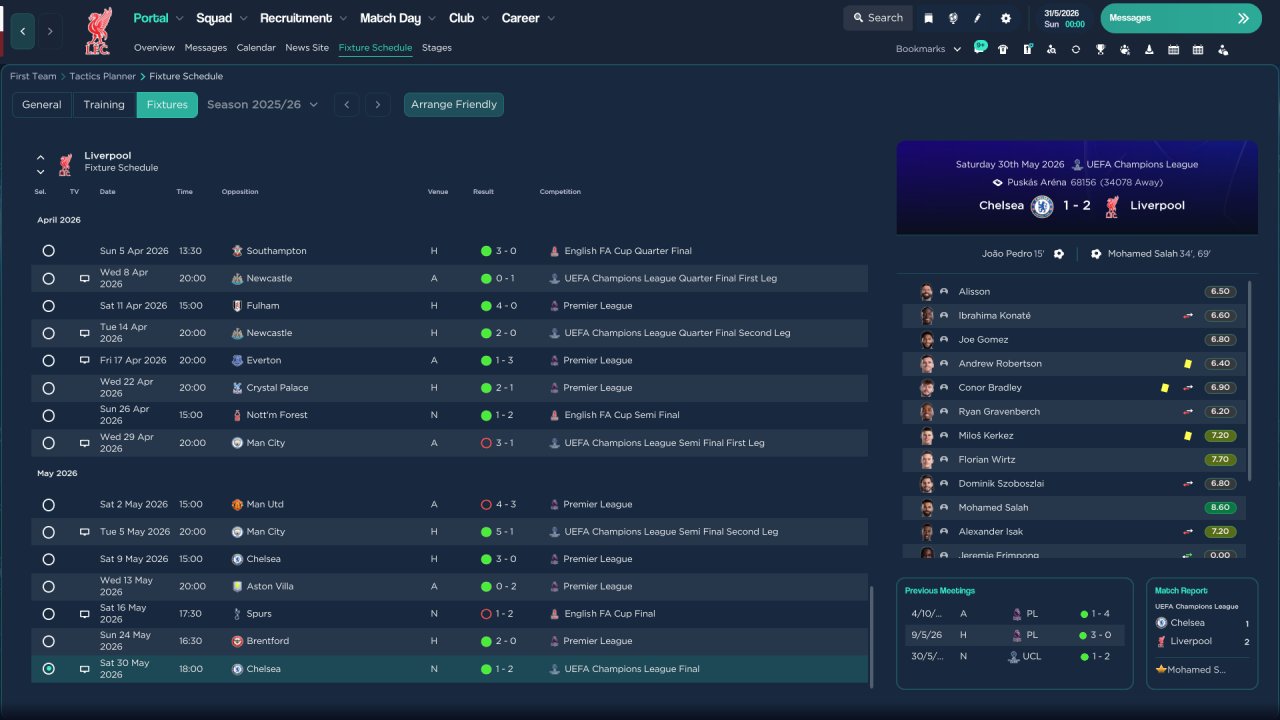
Task: Open the Messages button
Action: pyautogui.click(x=1181, y=18)
